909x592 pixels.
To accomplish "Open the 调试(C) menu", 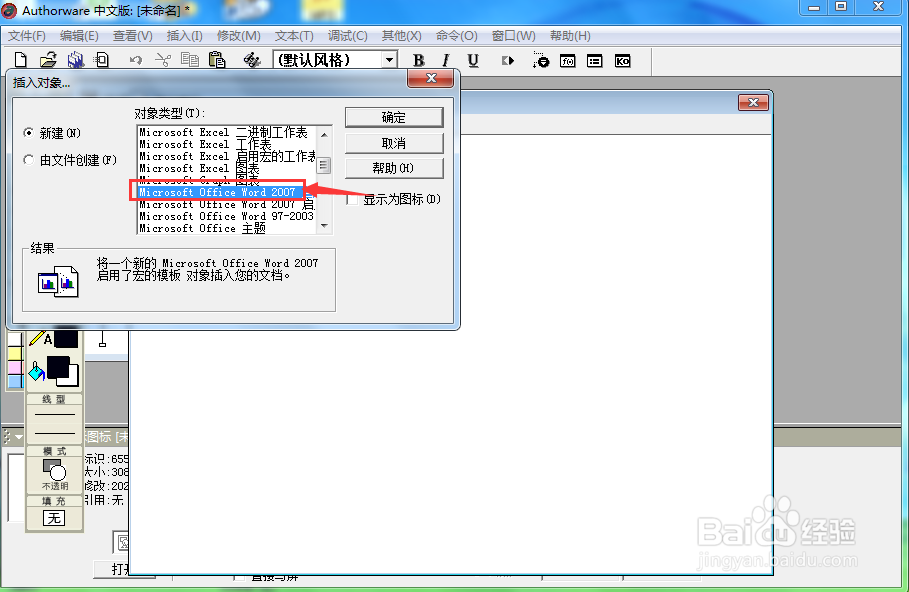I will (x=347, y=36).
